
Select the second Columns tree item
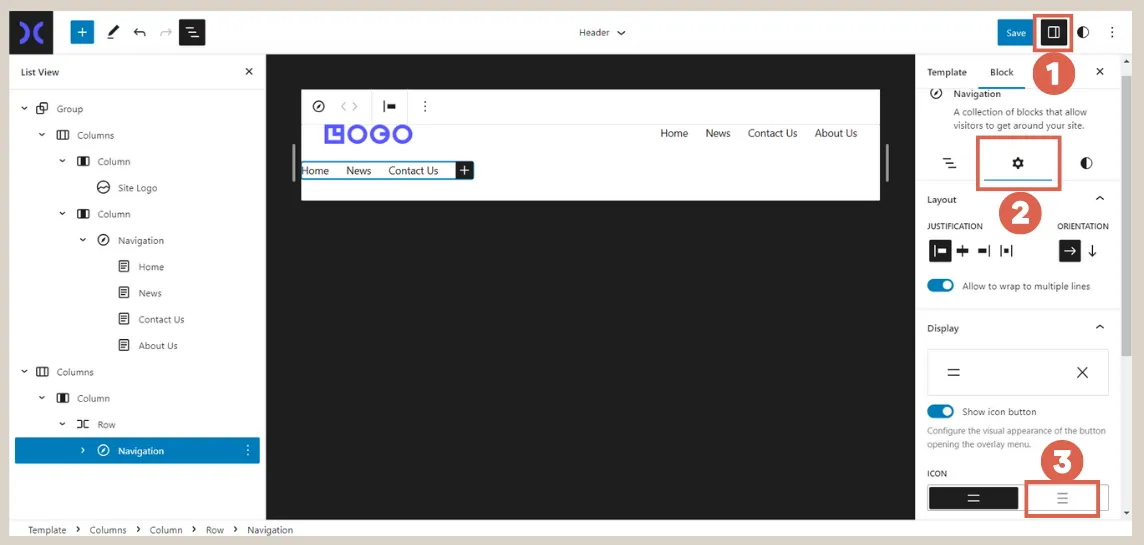click(x=75, y=372)
